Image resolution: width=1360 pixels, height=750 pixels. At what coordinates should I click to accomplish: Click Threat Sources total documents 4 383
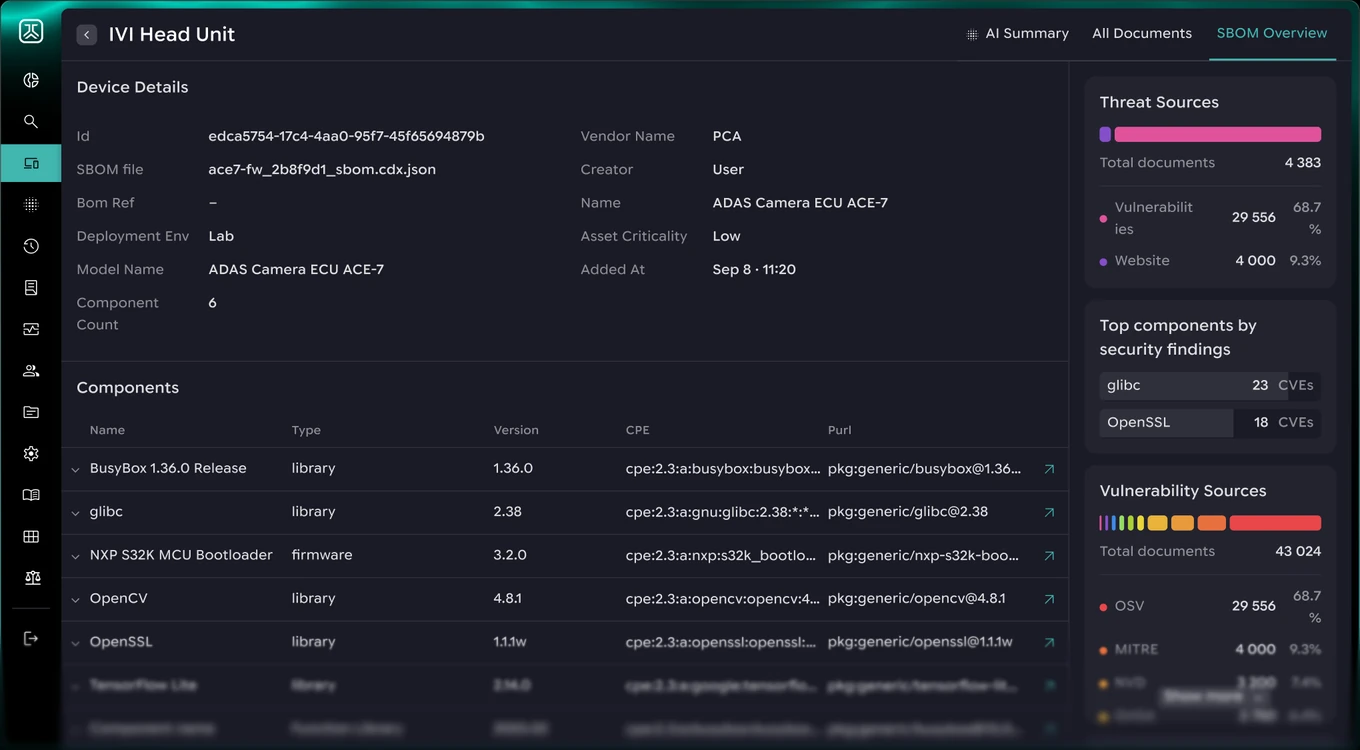(x=1303, y=163)
